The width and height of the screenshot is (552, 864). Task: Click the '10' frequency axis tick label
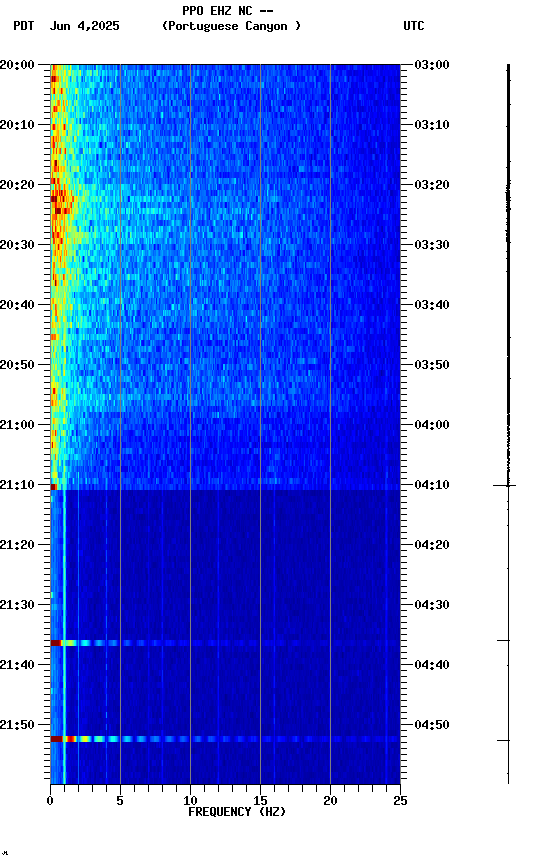tap(190, 801)
